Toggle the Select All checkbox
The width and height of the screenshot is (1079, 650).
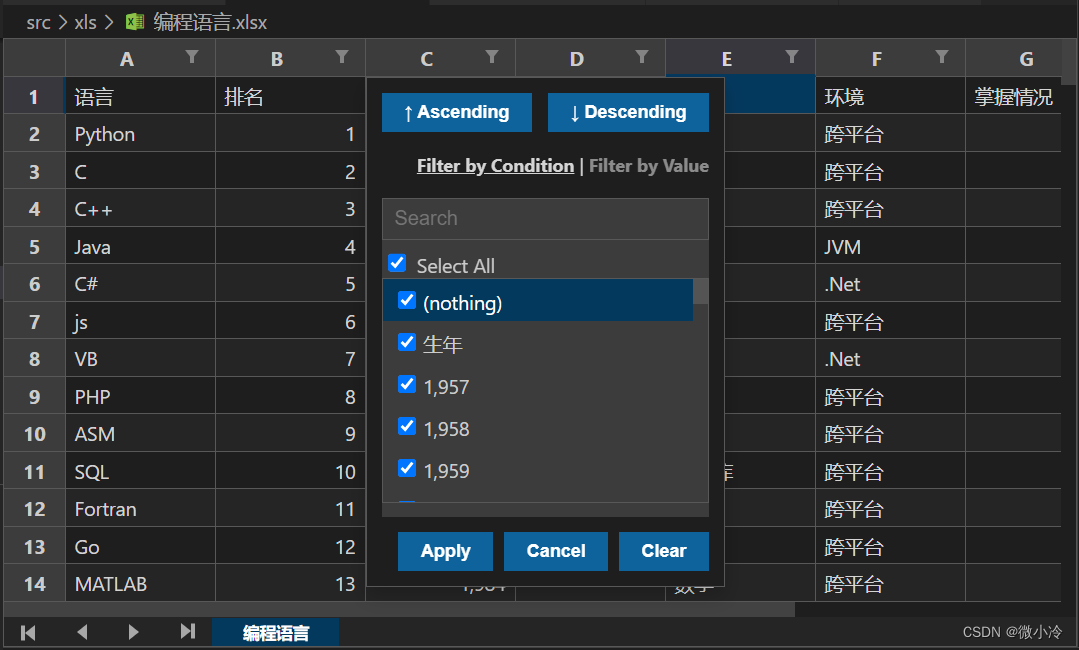click(397, 263)
